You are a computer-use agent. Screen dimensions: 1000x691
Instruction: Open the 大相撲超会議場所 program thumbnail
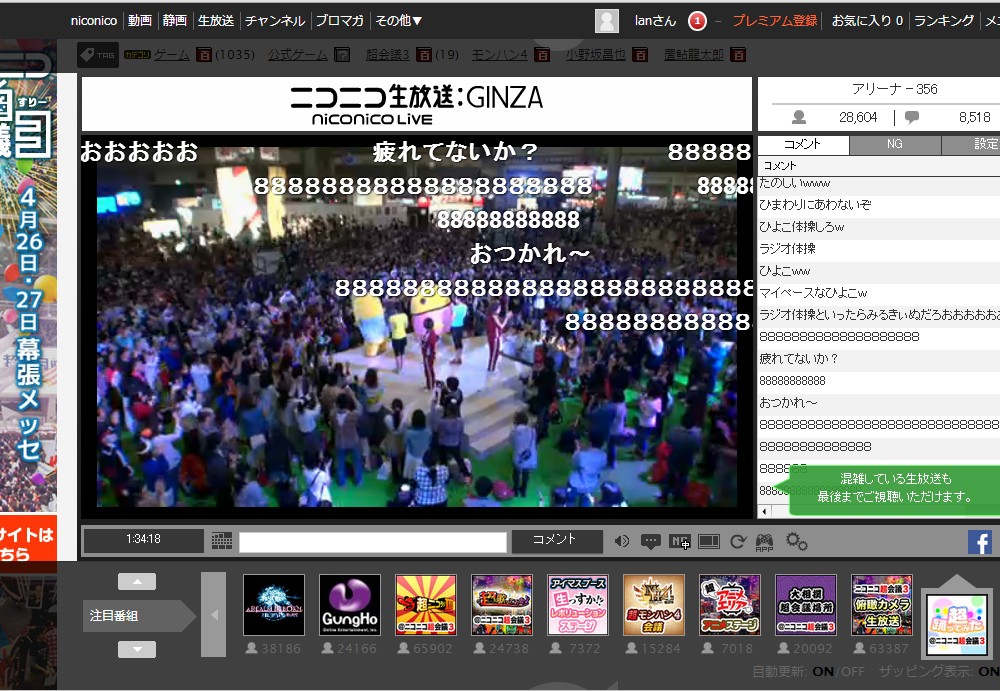[805, 605]
